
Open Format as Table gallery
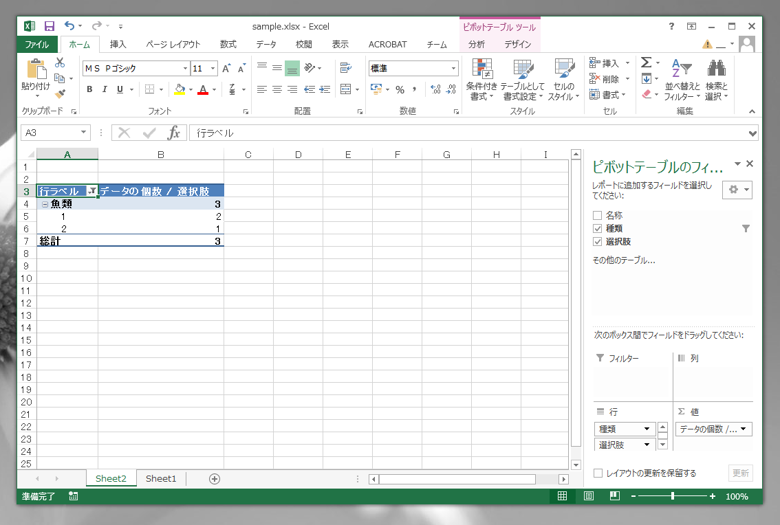(522, 80)
